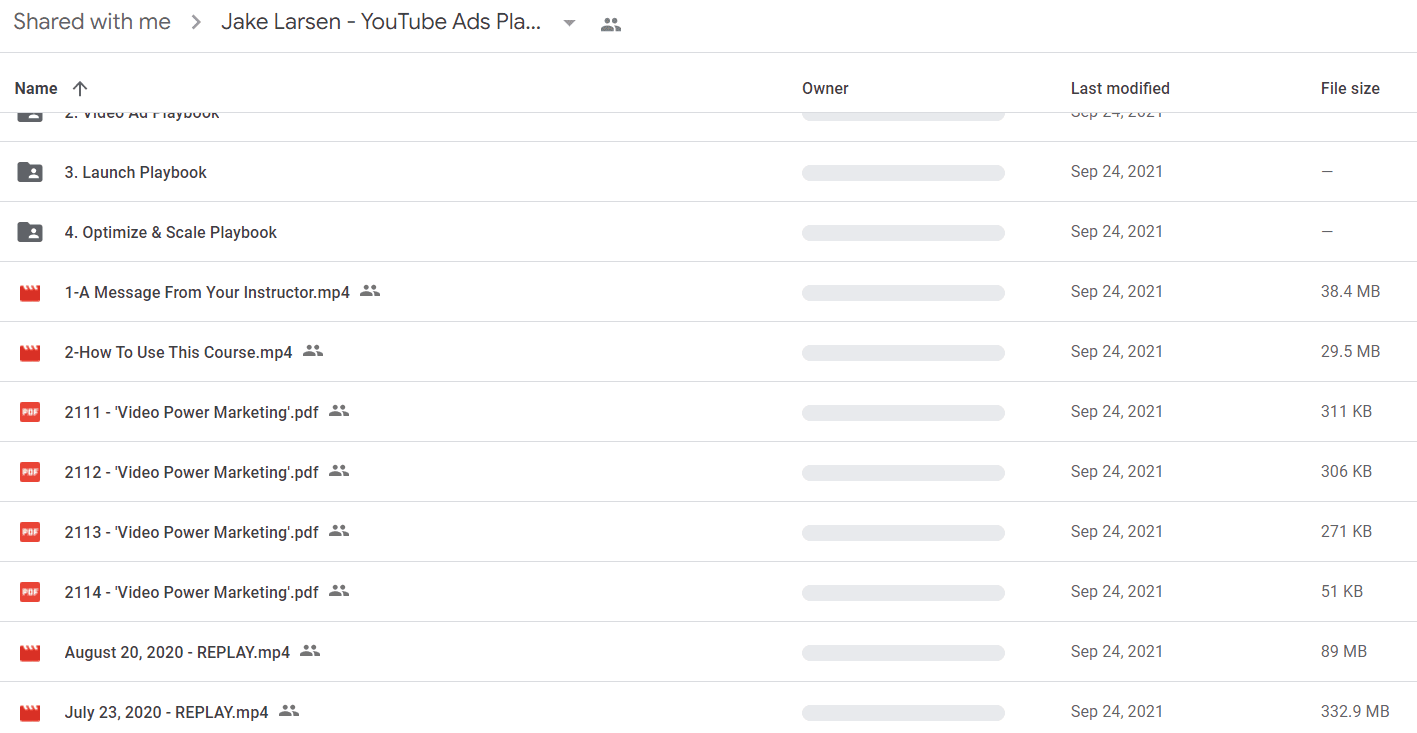Image resolution: width=1417 pixels, height=733 pixels.
Task: Go back to Shared with me
Action: (x=92, y=22)
